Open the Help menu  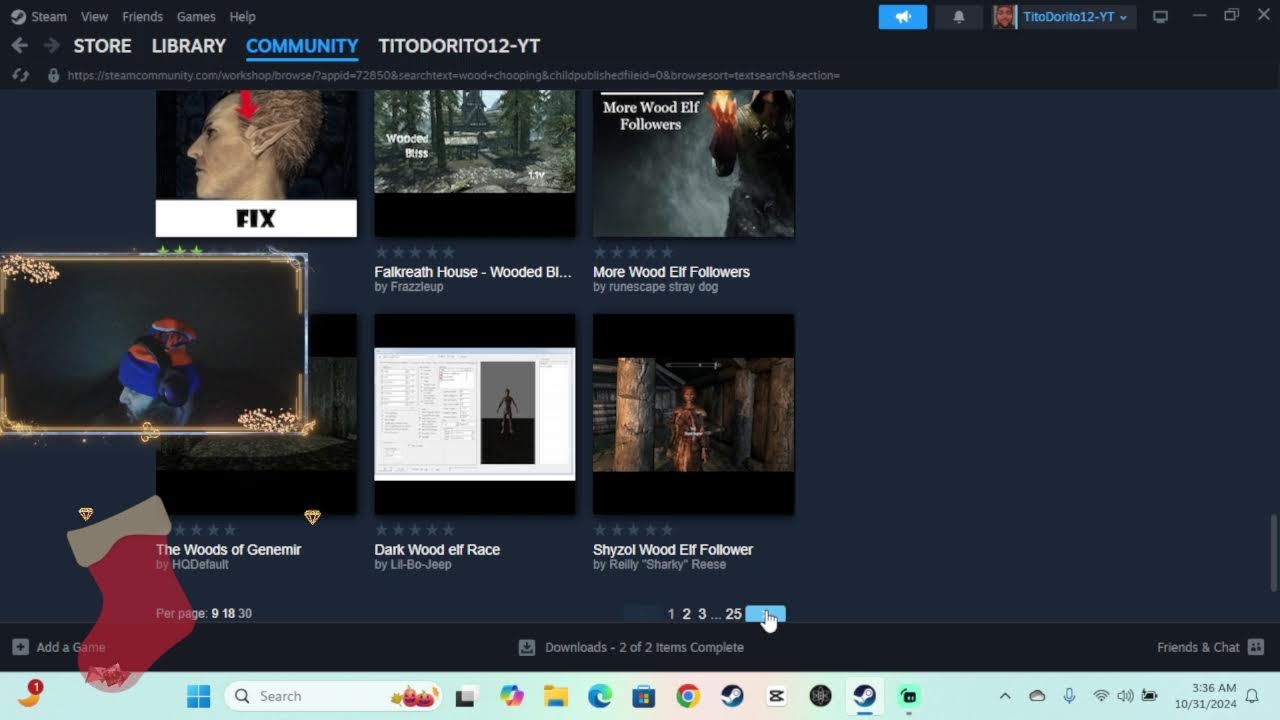[x=242, y=17]
